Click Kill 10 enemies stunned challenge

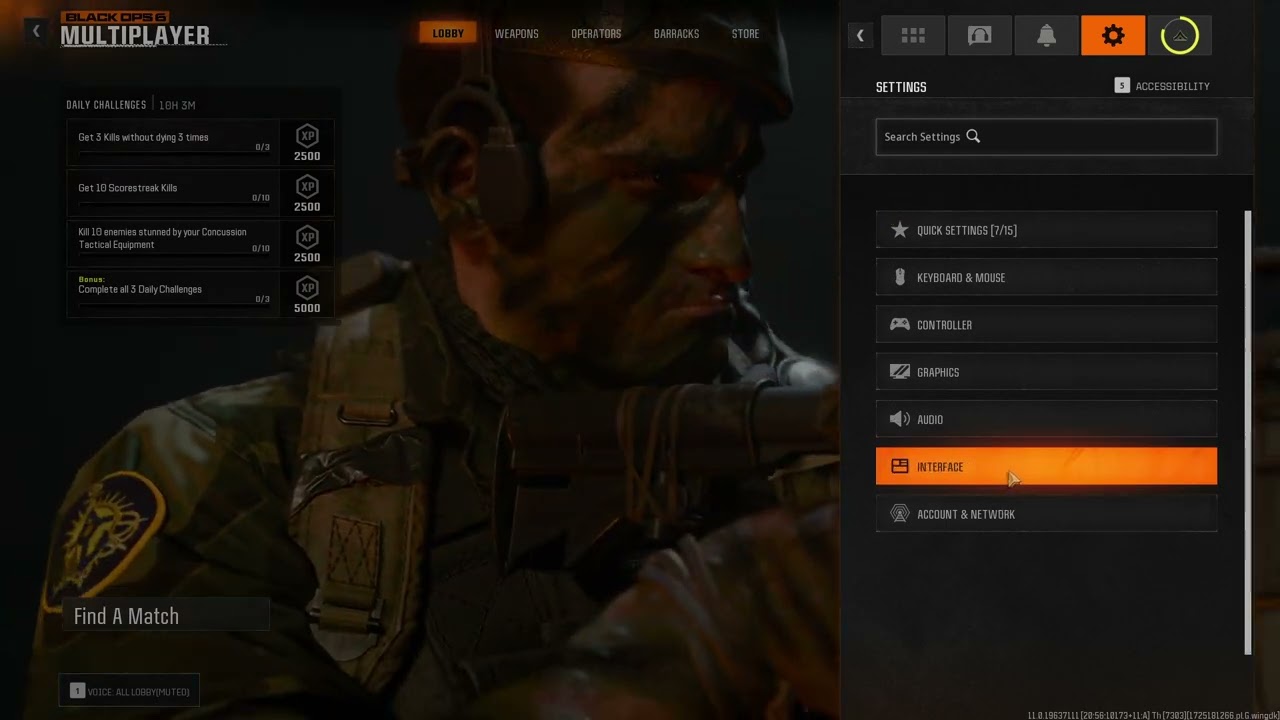coord(200,241)
